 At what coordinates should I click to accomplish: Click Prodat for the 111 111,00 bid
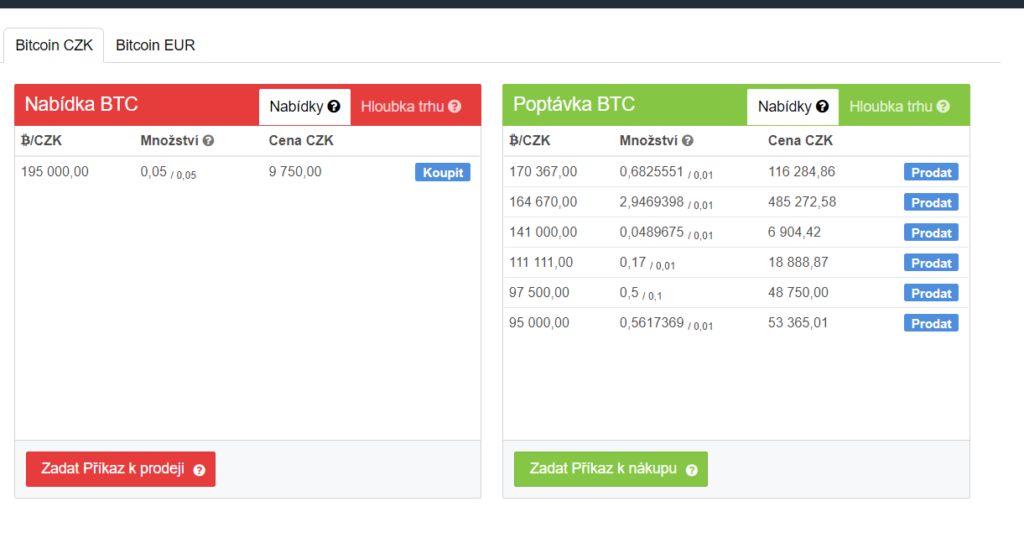(x=931, y=262)
